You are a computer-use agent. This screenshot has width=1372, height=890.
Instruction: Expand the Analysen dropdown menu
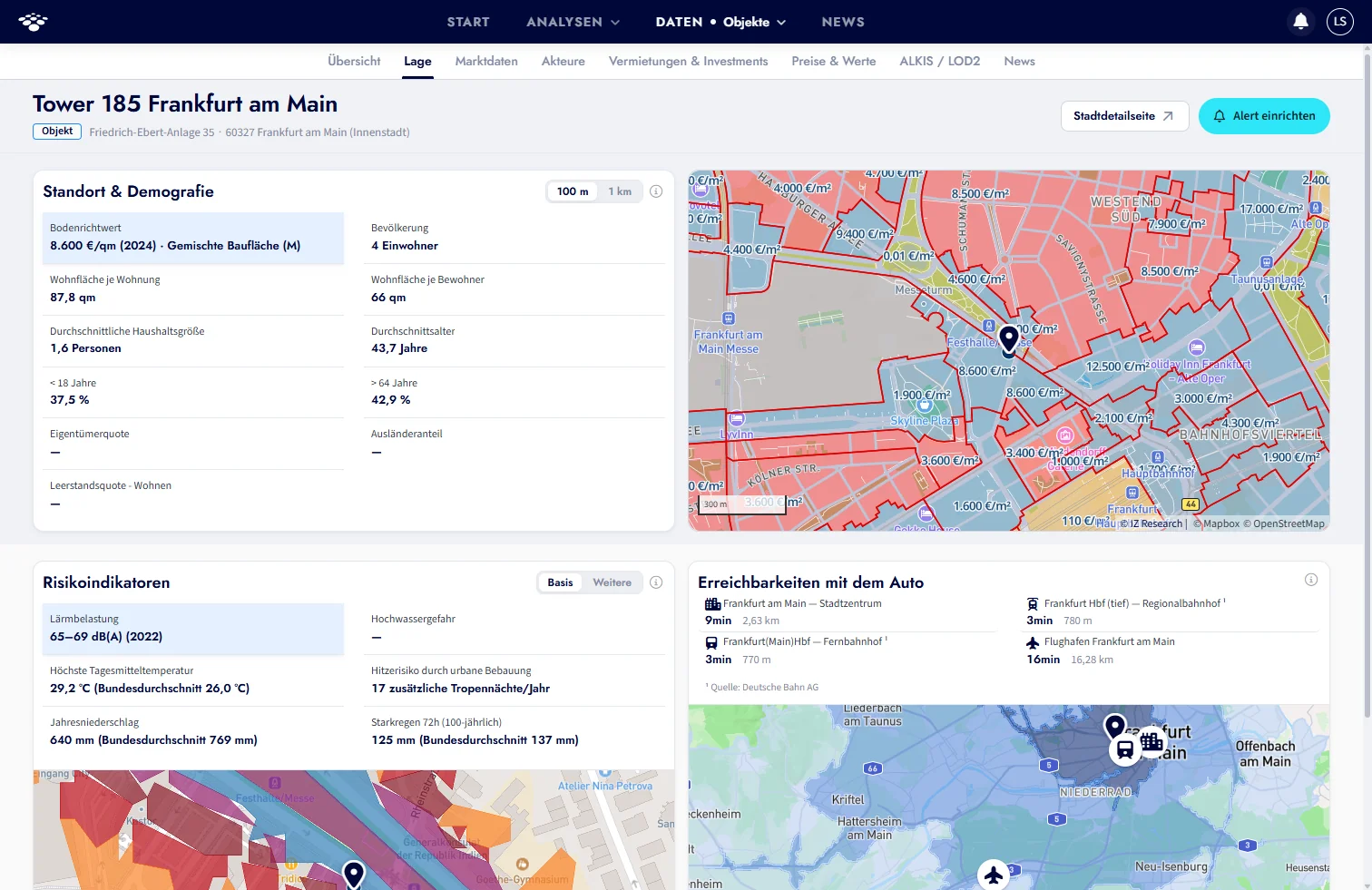coord(573,22)
